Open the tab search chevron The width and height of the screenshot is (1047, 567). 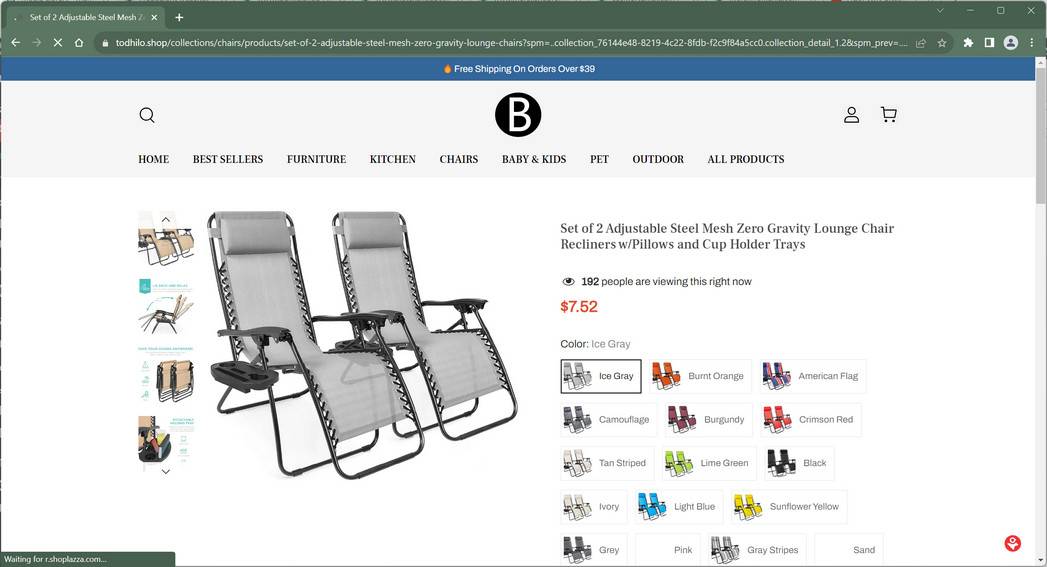coord(939,11)
